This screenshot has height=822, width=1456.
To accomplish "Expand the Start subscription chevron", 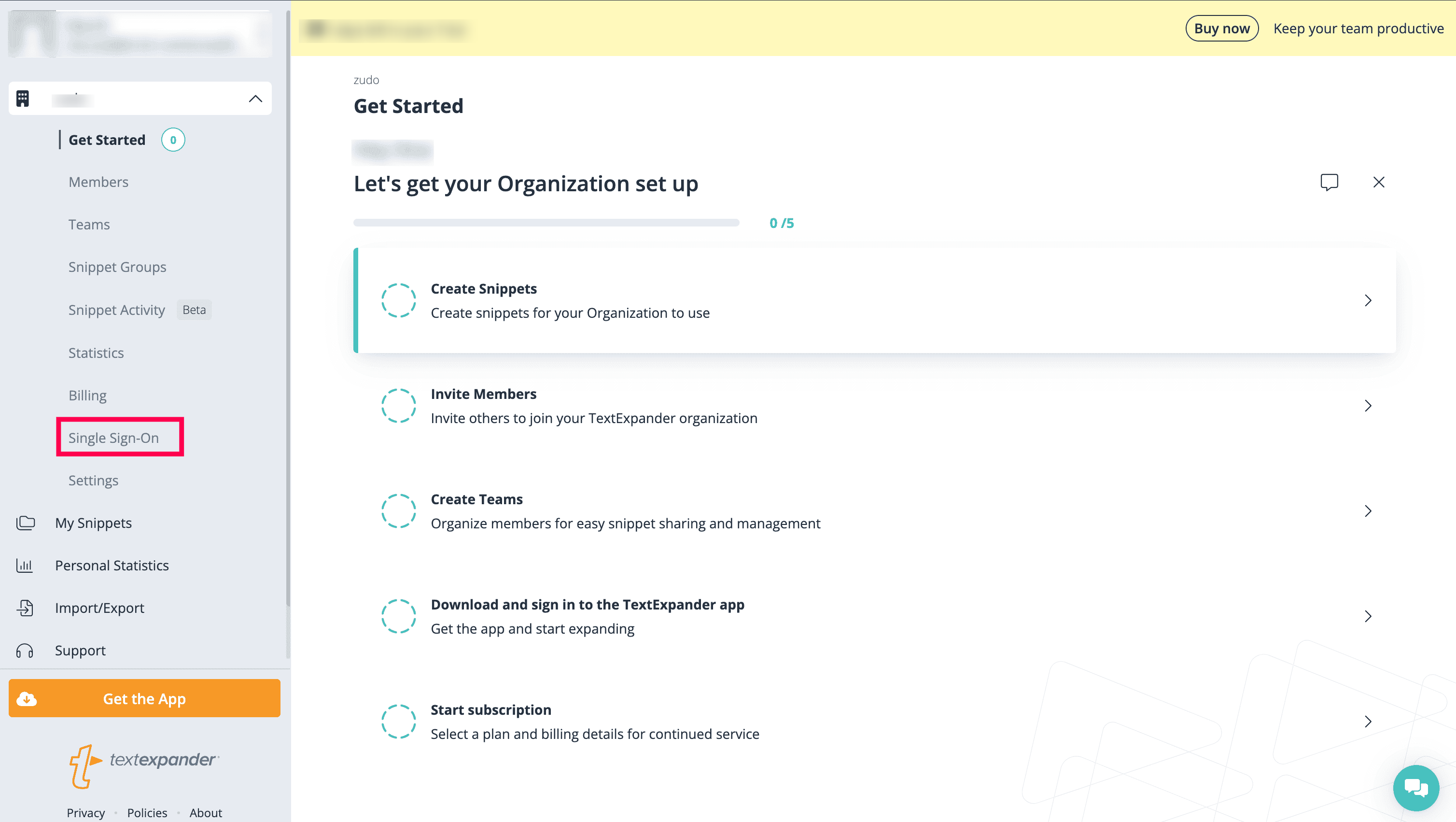I will 1368,722.
